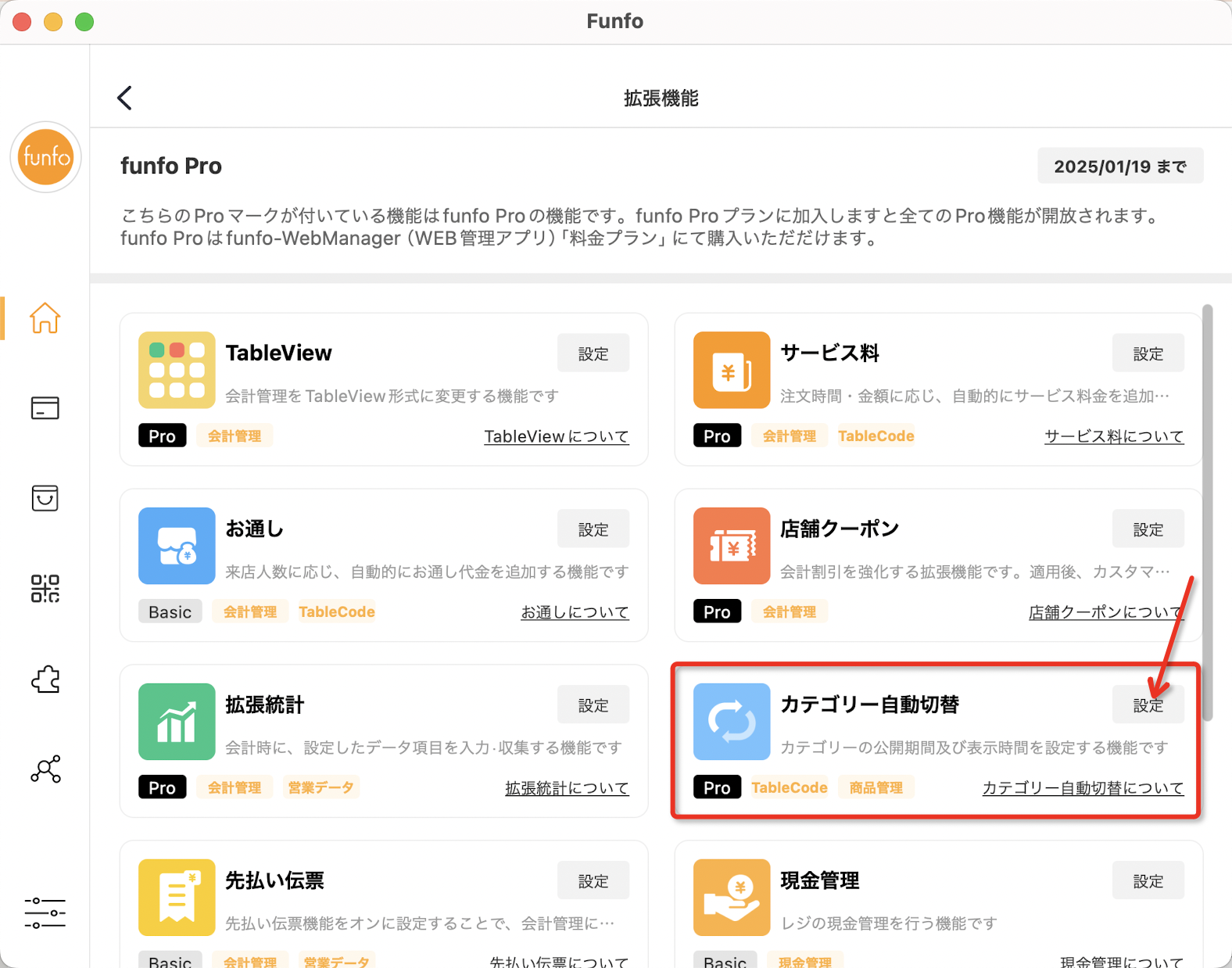This screenshot has width=1232, height=968.
Task: Open 設定 for 先払い伝票
Action: tap(593, 881)
